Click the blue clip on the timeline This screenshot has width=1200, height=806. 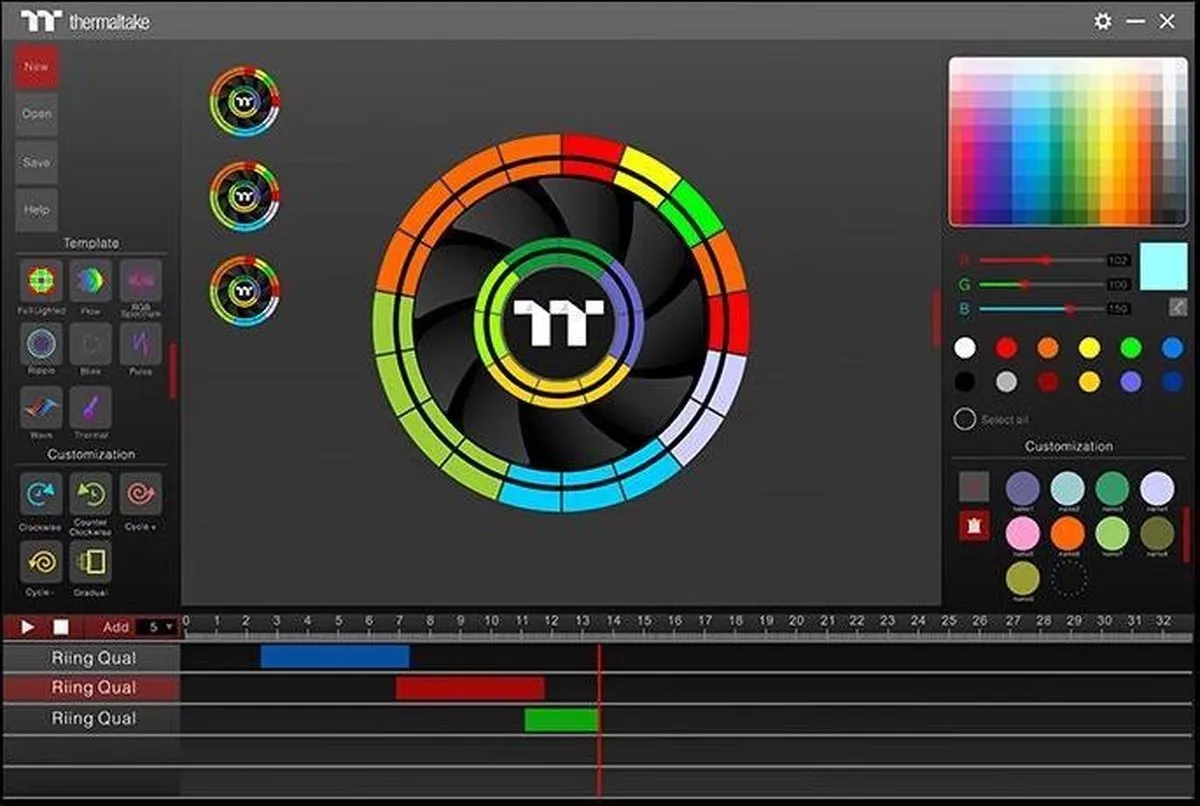[335, 657]
